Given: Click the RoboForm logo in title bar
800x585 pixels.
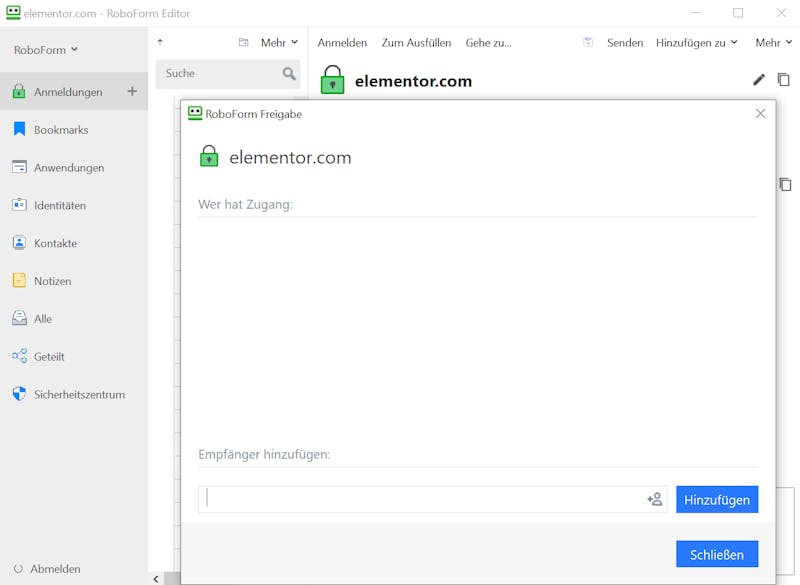Looking at the screenshot, I should pos(13,12).
